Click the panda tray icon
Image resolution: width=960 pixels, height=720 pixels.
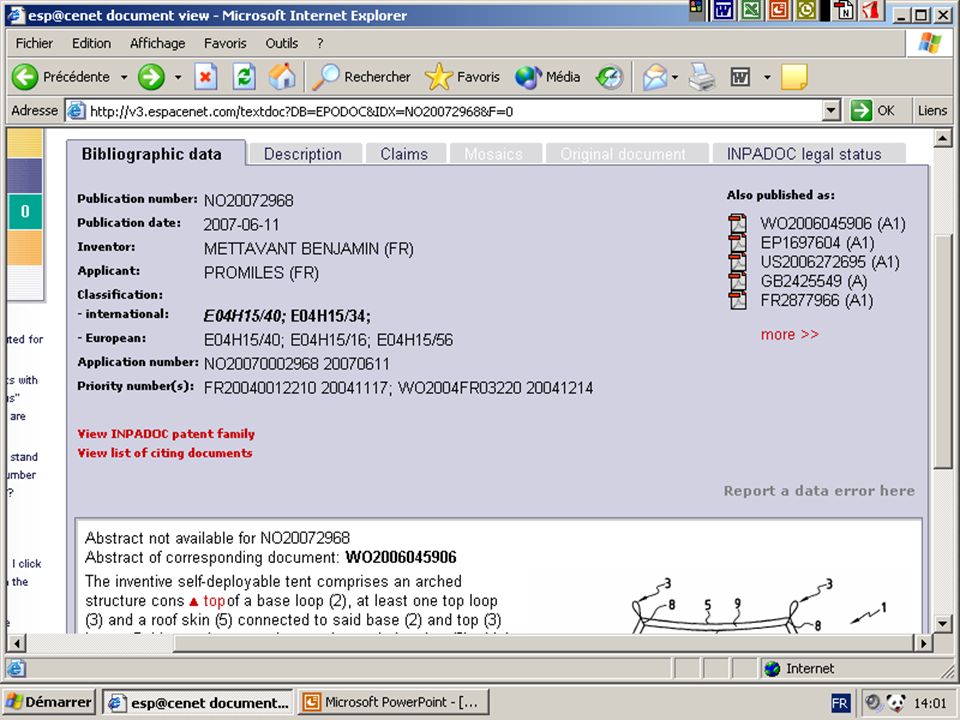pos(896,702)
